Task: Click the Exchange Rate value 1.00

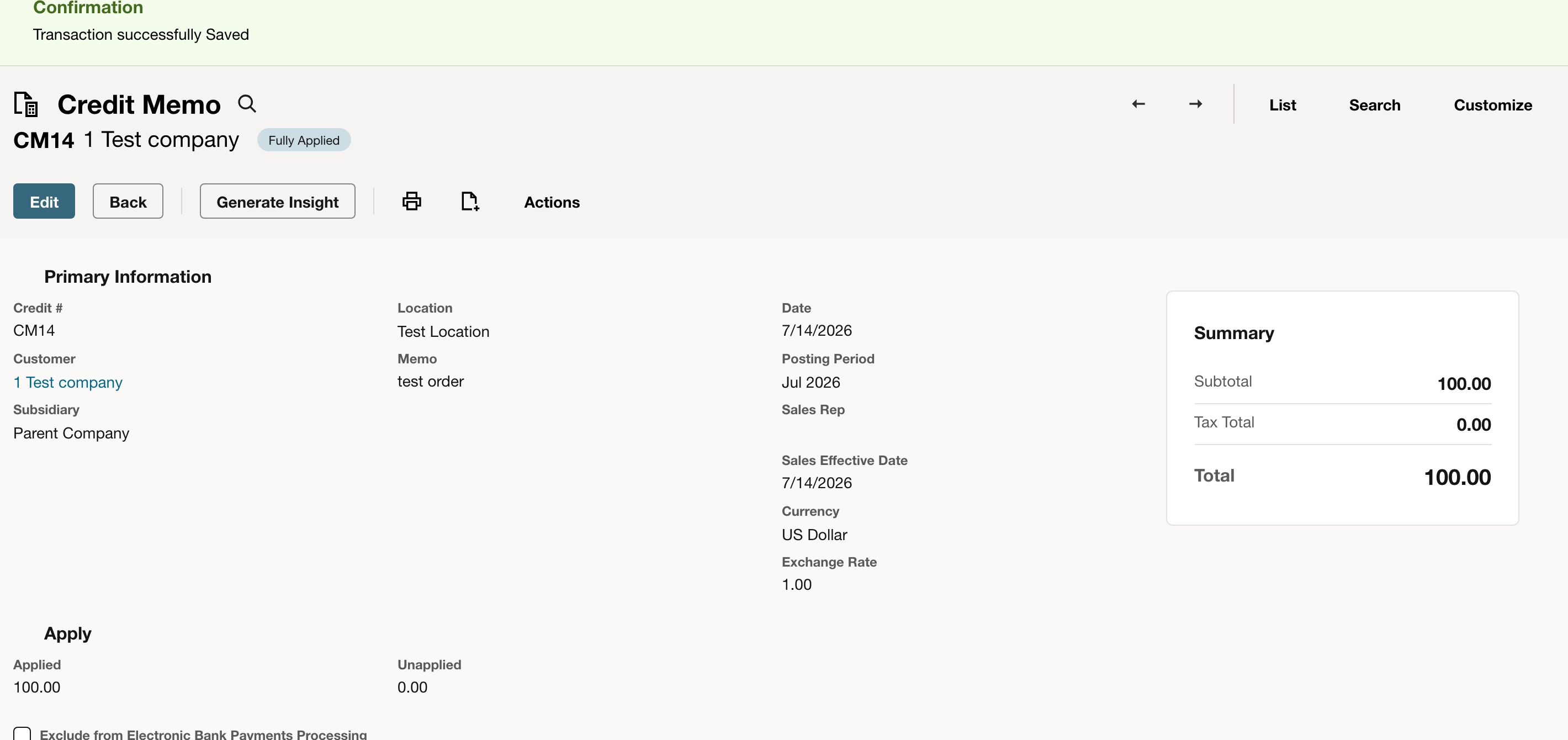Action: point(796,584)
